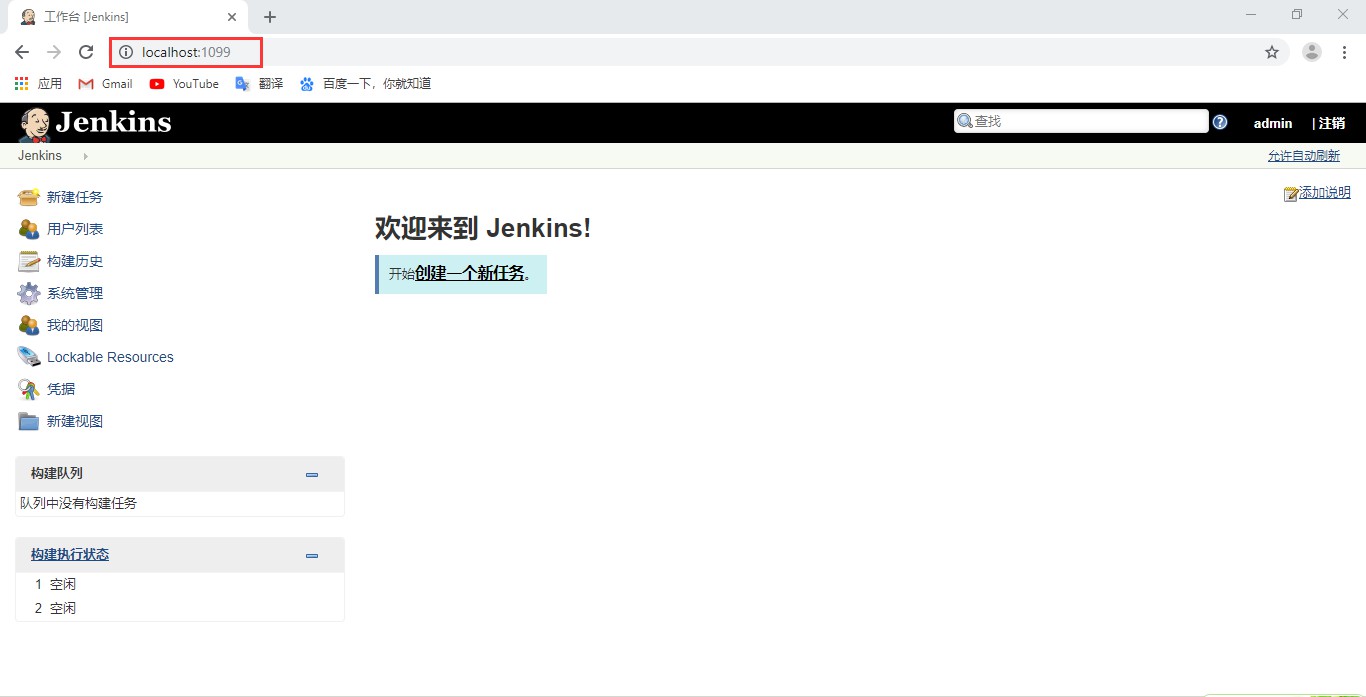Click the 凭据 keys icon
Screen dimensions: 1366x697
pyautogui.click(x=29, y=389)
